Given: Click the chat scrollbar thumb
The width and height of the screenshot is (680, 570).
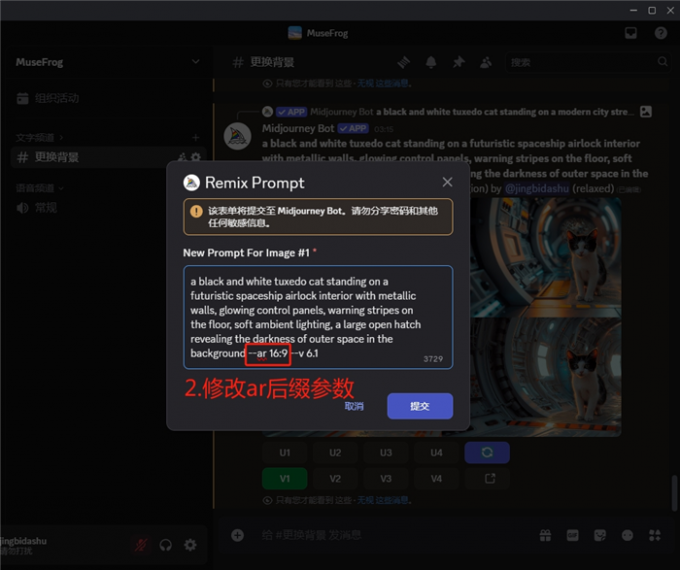Looking at the screenshot, I should tap(674, 493).
